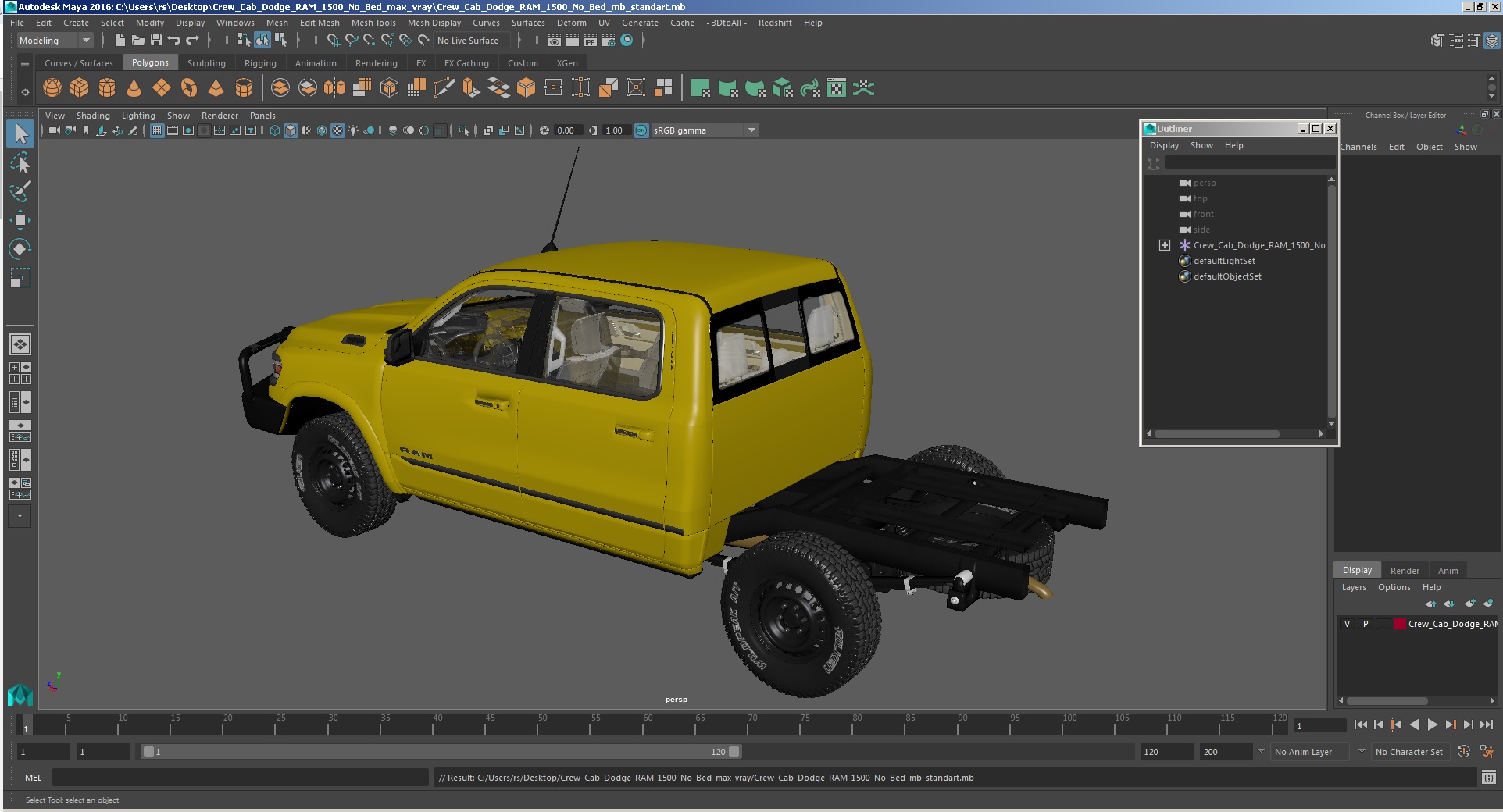The height and width of the screenshot is (812, 1503).
Task: Go to start of playback range
Action: click(x=1361, y=725)
